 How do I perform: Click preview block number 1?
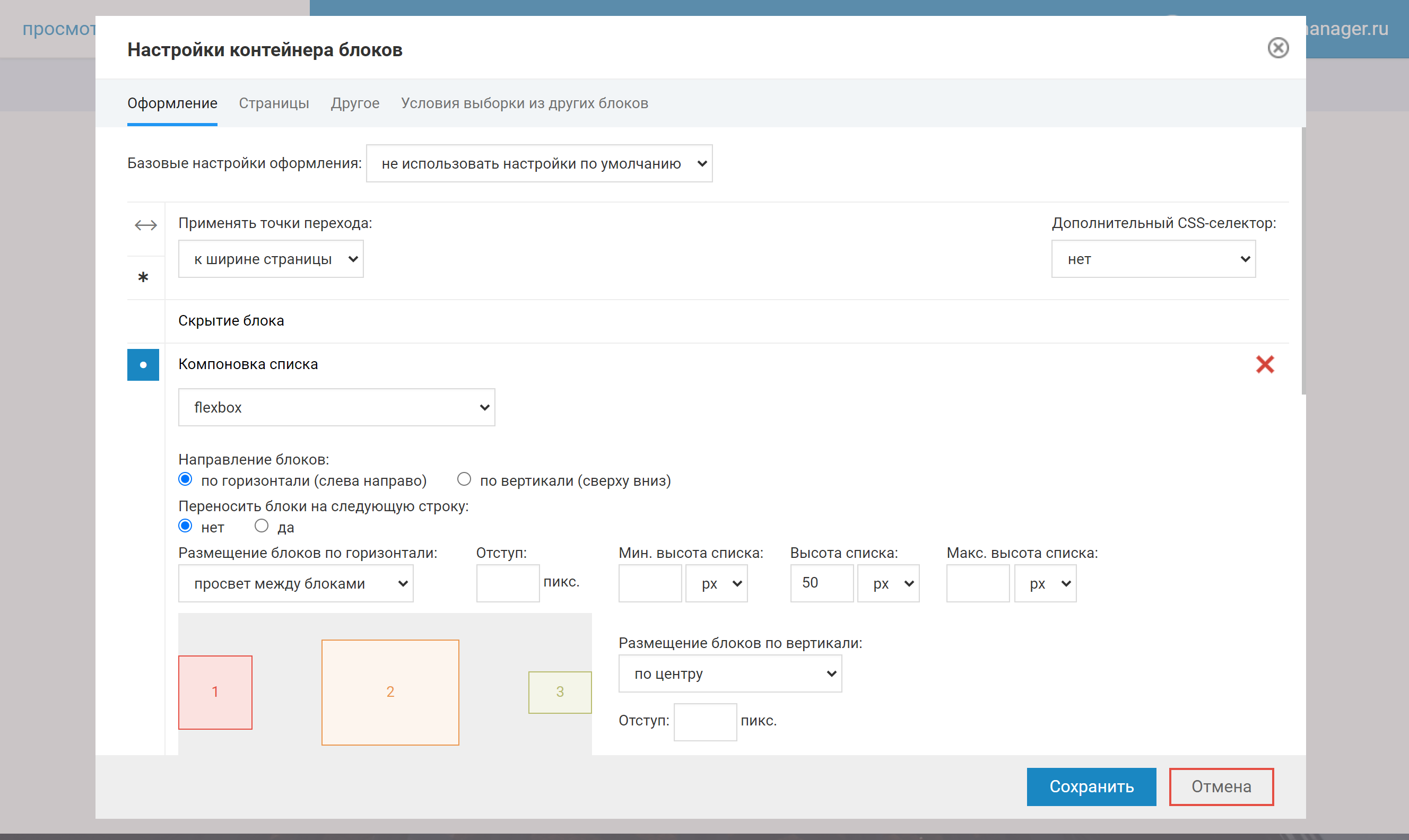point(215,692)
